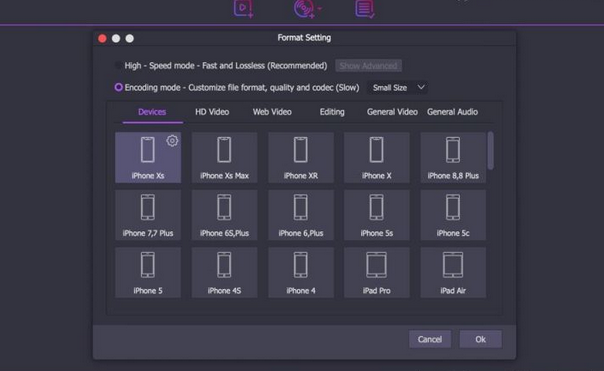604x371 pixels.
Task: Click the add video icon in toolbar
Action: coord(243,8)
